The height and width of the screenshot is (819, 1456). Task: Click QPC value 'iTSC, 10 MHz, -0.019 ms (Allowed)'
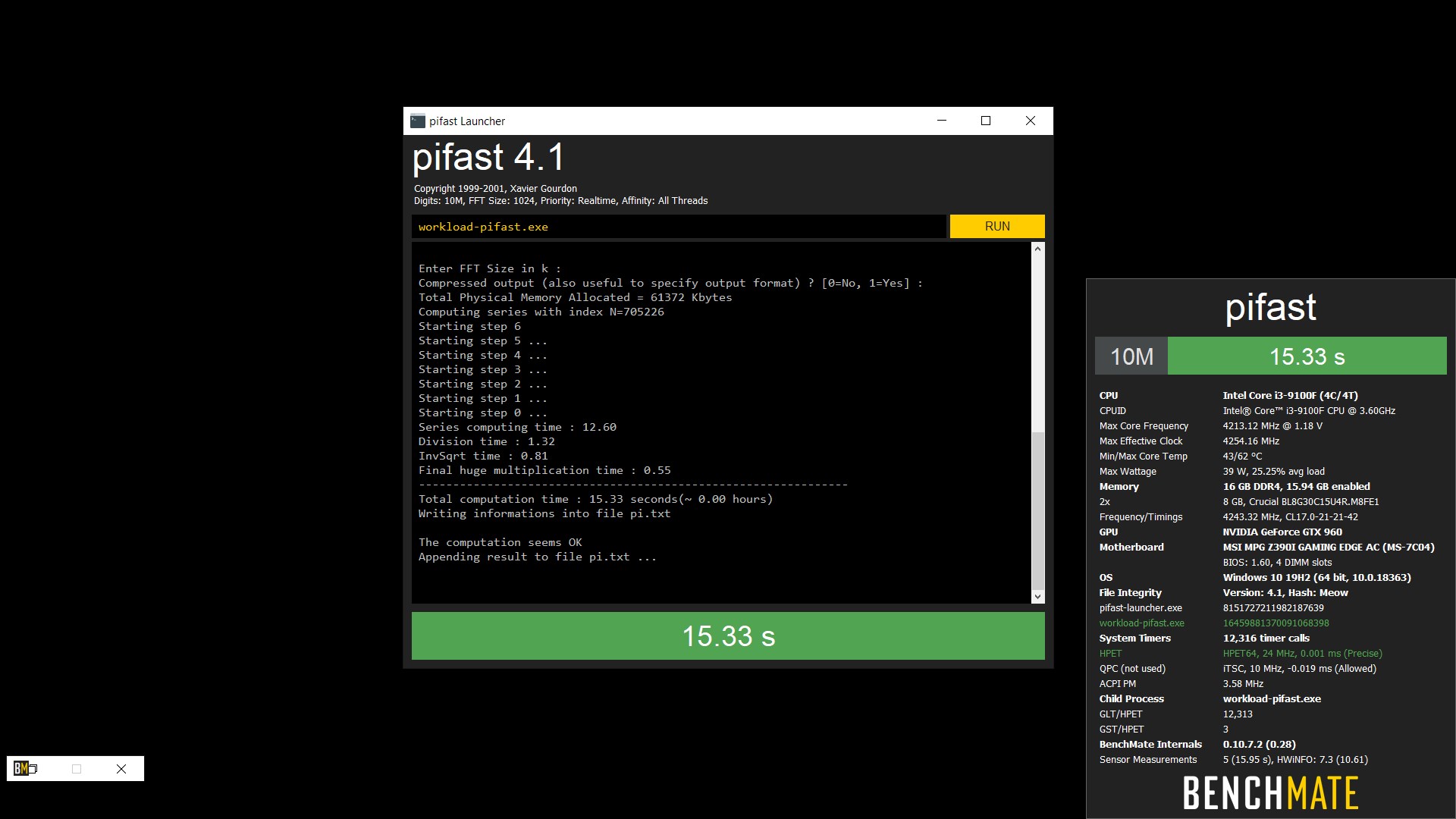click(1300, 669)
